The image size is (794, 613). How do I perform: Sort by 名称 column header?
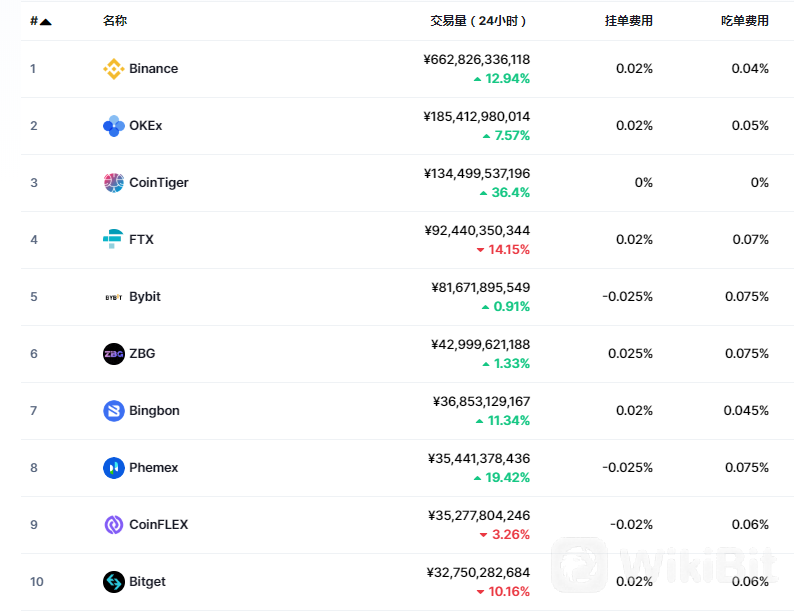(114, 21)
